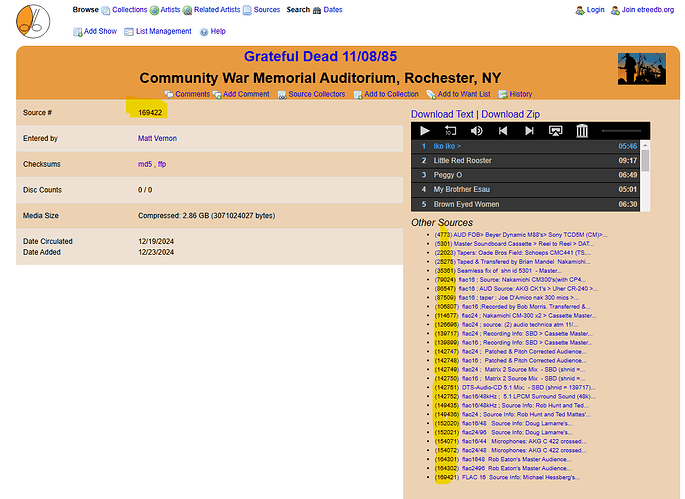Open the Sources browse link

pos(266,10)
